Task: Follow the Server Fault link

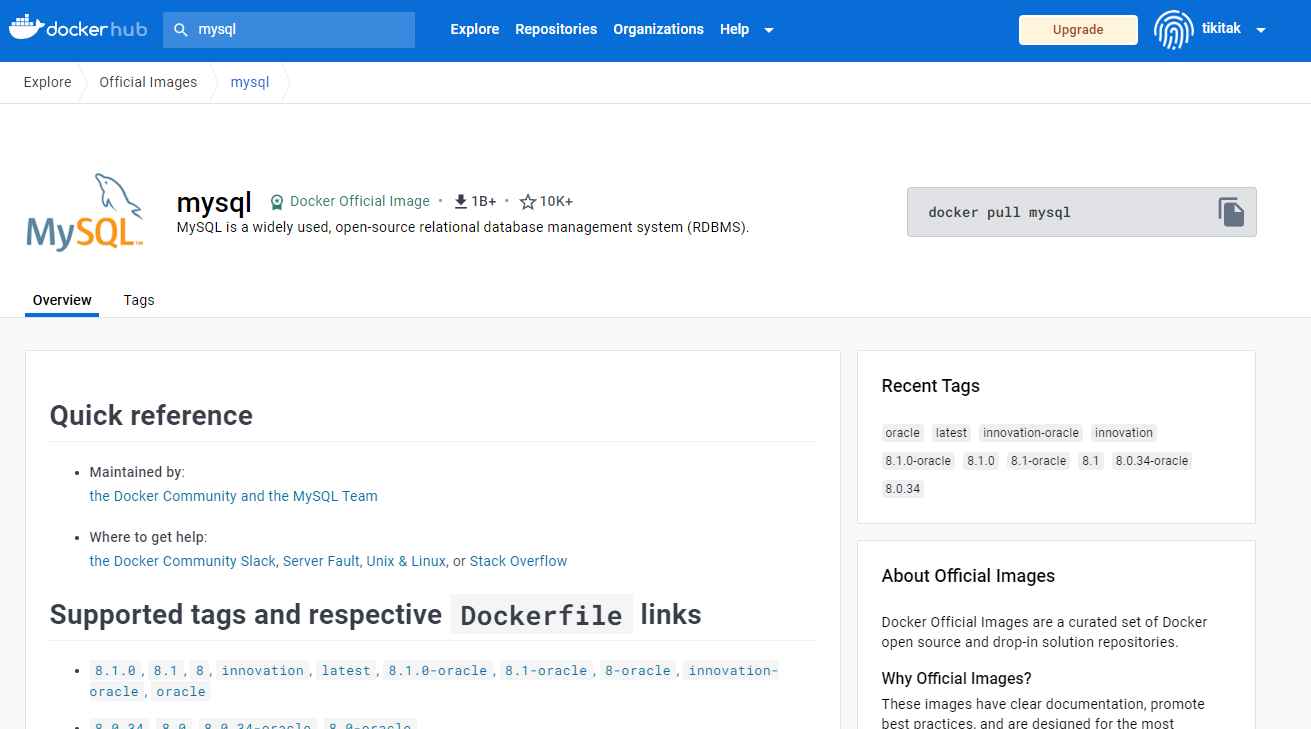Action: [x=321, y=561]
